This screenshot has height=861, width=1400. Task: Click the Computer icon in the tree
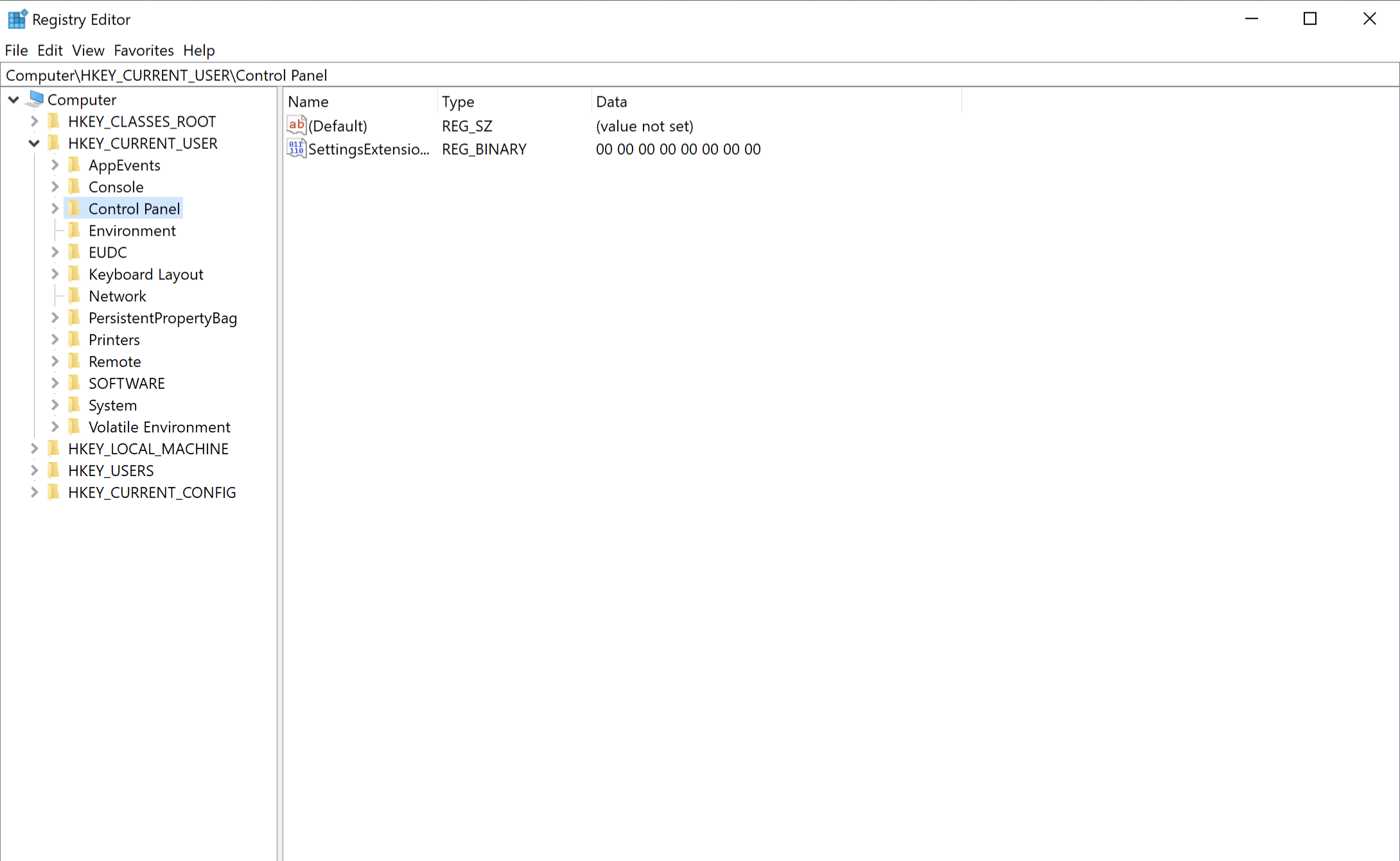35,99
